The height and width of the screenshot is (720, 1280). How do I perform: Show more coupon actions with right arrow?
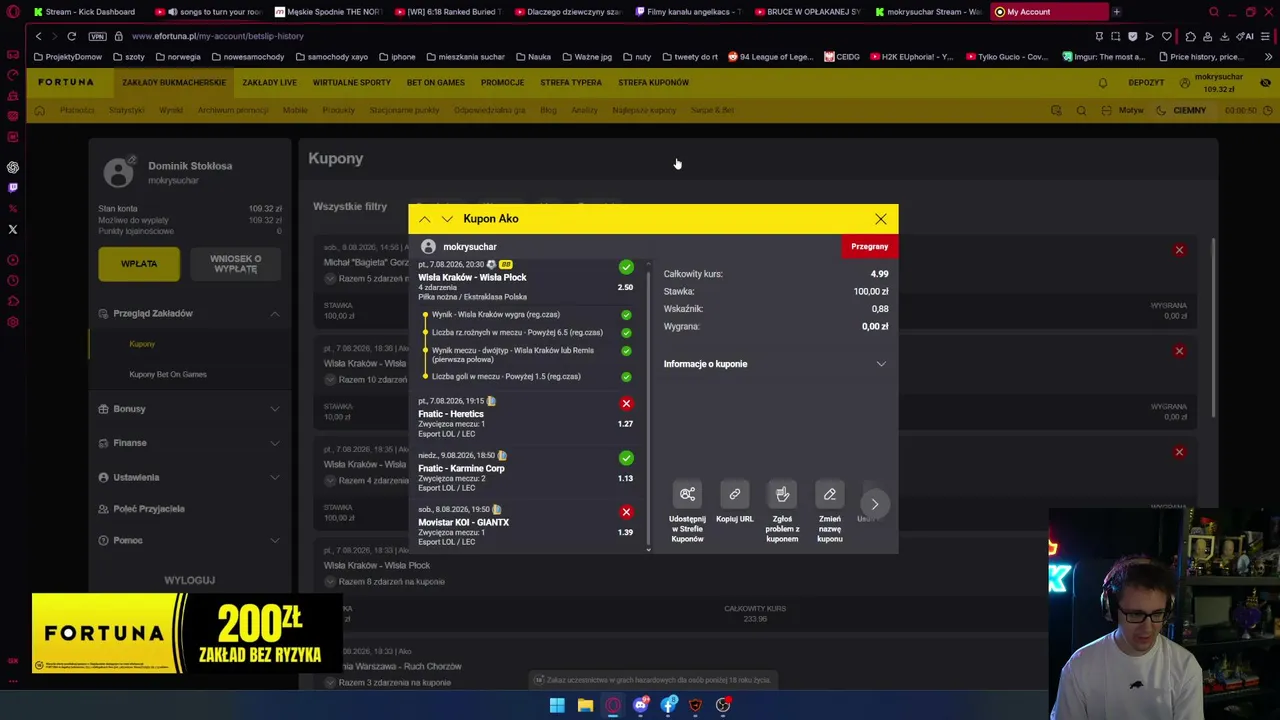pos(875,504)
